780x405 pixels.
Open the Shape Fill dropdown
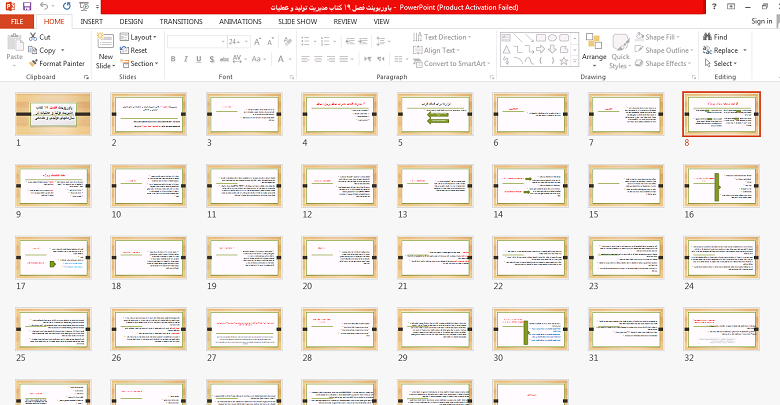[x=657, y=37]
